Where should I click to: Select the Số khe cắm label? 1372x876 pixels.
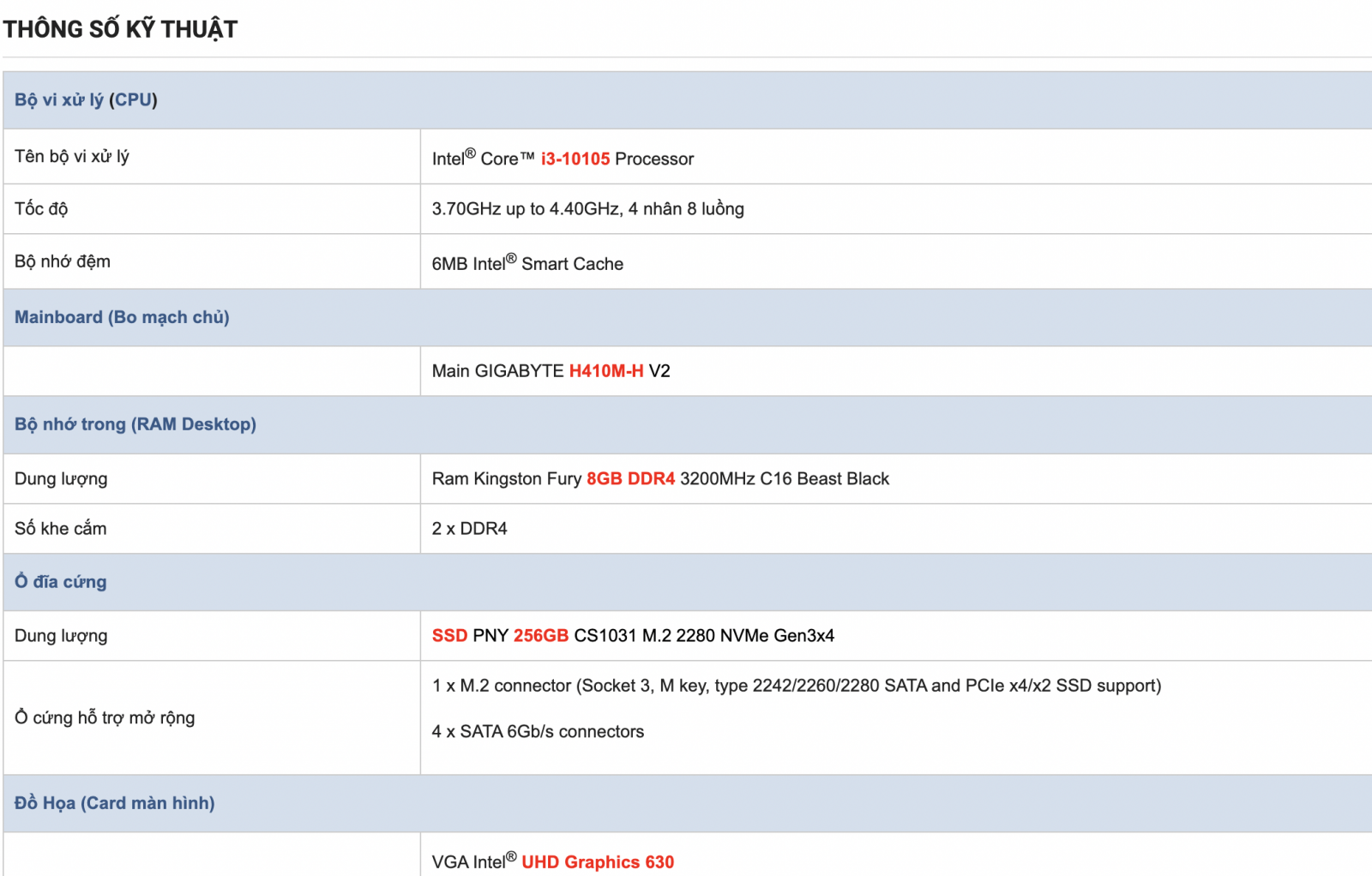click(x=61, y=529)
